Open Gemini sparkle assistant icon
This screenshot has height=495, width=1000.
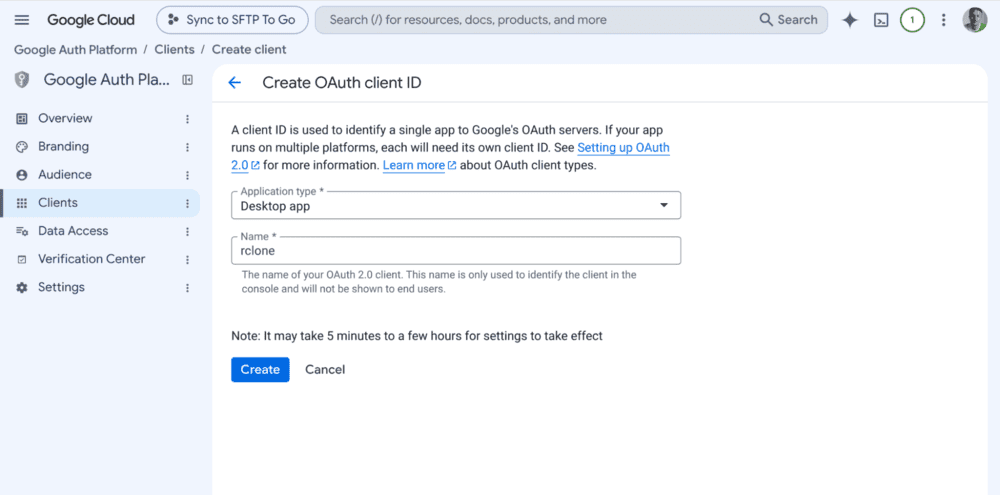[x=849, y=20]
